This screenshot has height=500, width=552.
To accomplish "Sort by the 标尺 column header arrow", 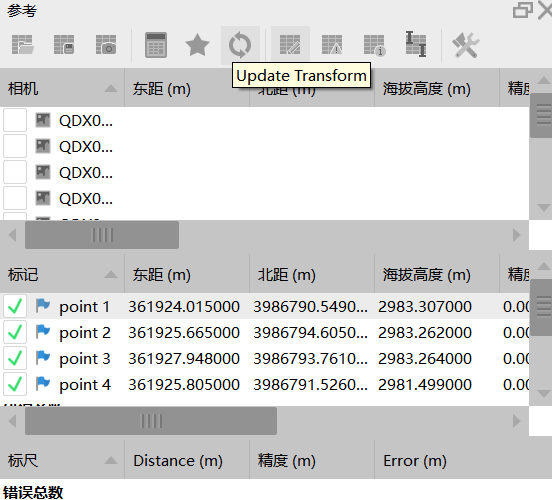I will click(111, 460).
